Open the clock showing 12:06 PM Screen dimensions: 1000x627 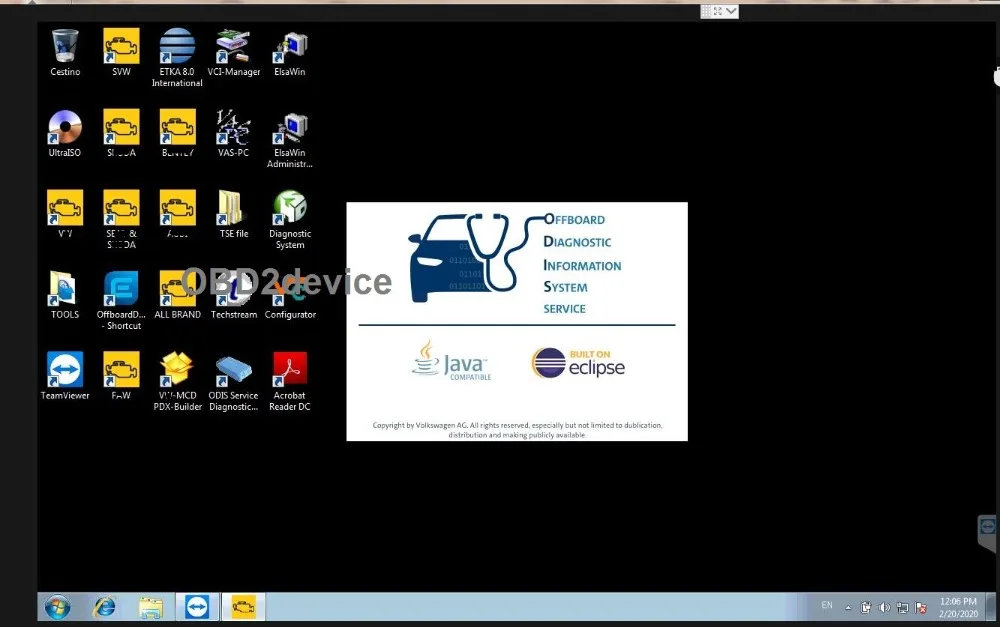pyautogui.click(x=958, y=607)
